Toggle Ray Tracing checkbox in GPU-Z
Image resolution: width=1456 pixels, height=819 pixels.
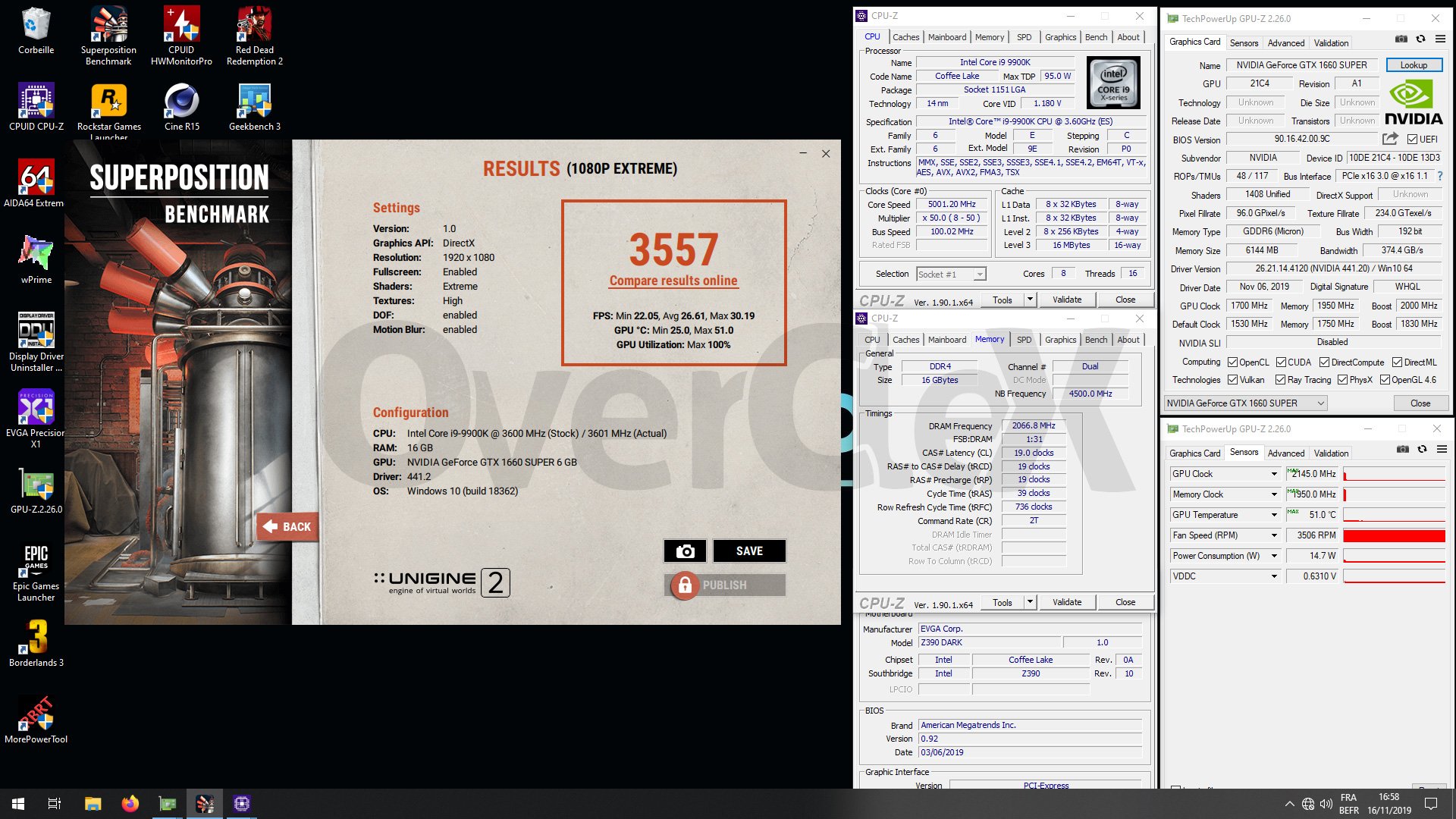[1280, 380]
